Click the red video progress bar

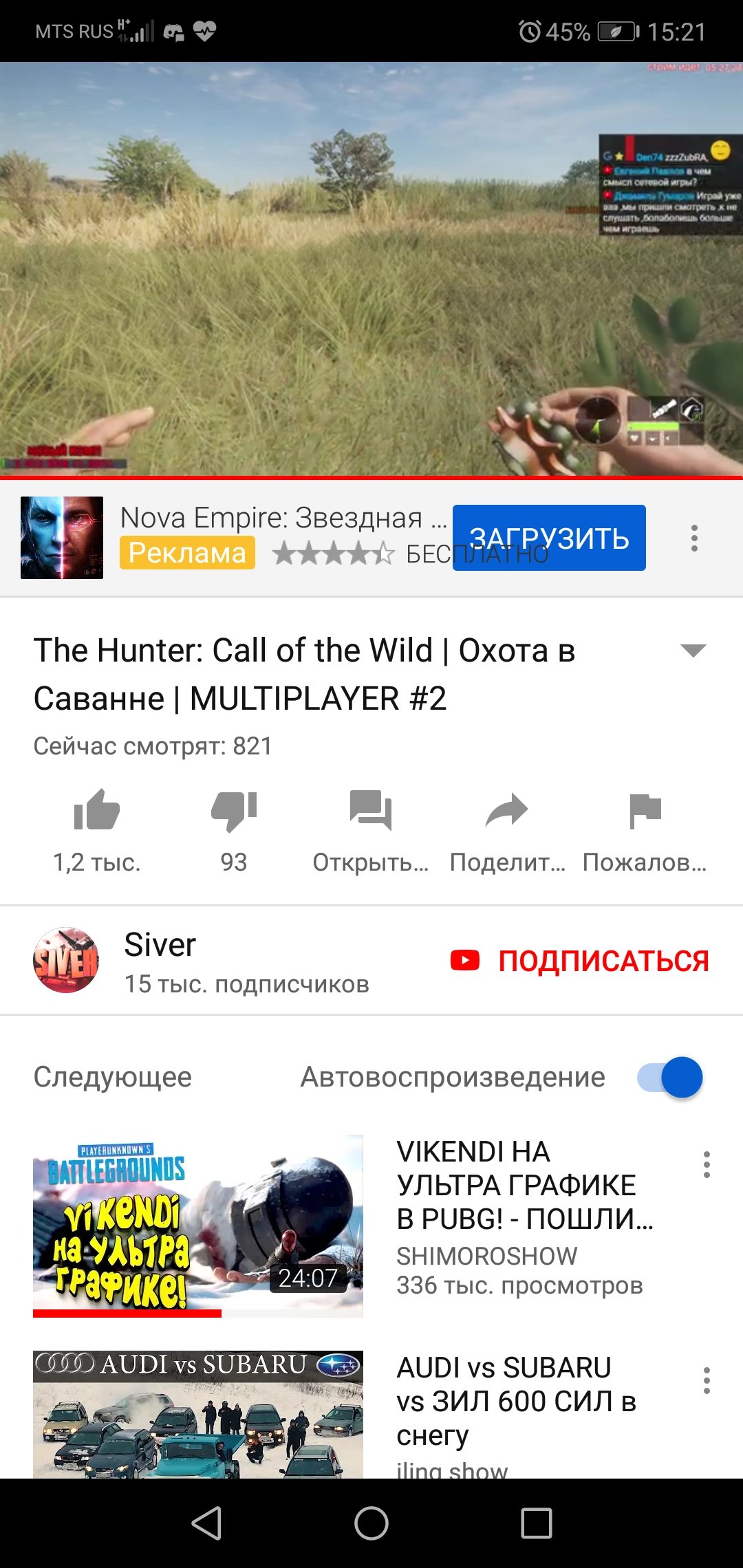point(371,477)
